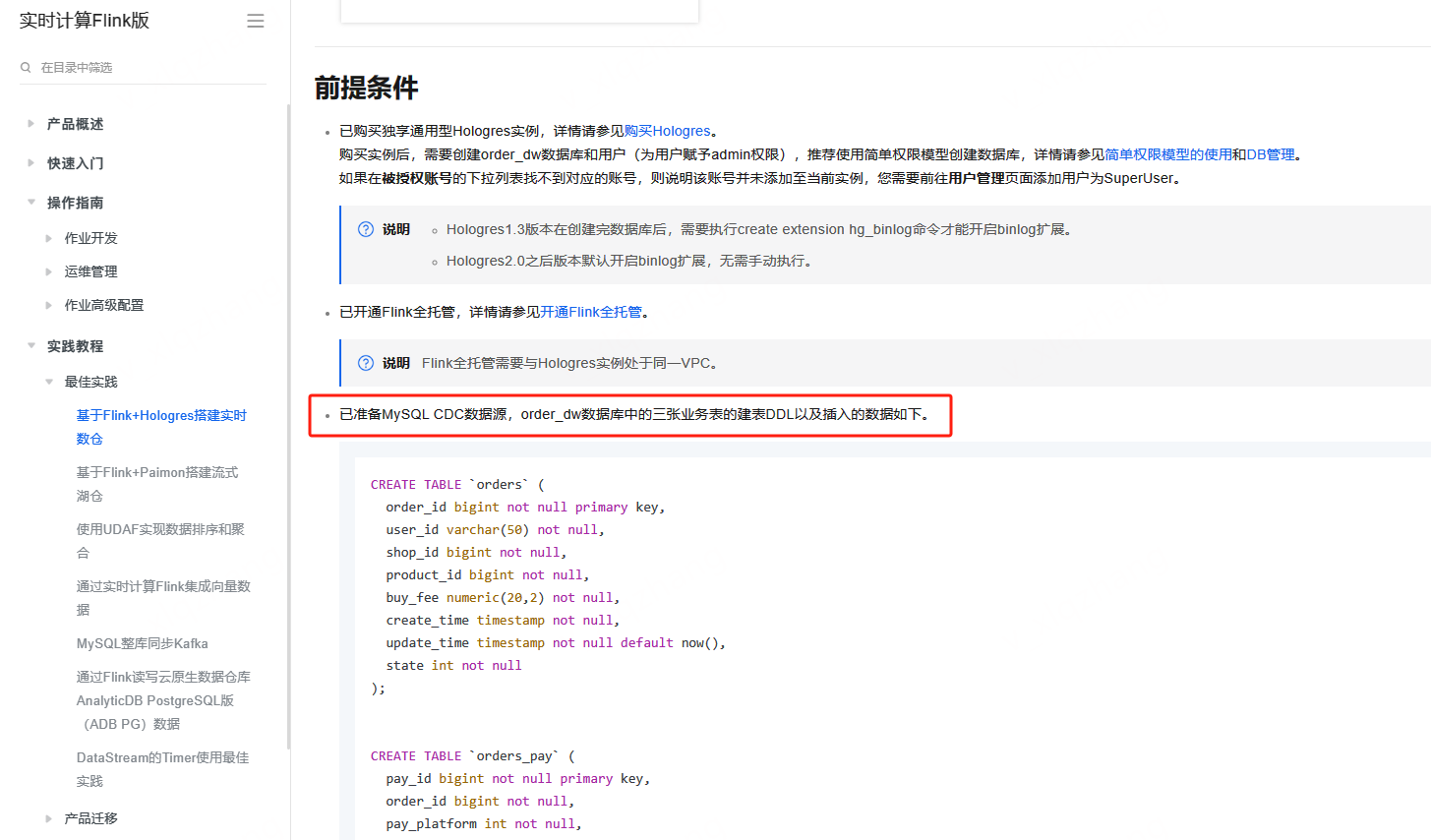Expand the 作业开发 subsection arrow
Screen dimensions: 1431x840
[x=49, y=238]
